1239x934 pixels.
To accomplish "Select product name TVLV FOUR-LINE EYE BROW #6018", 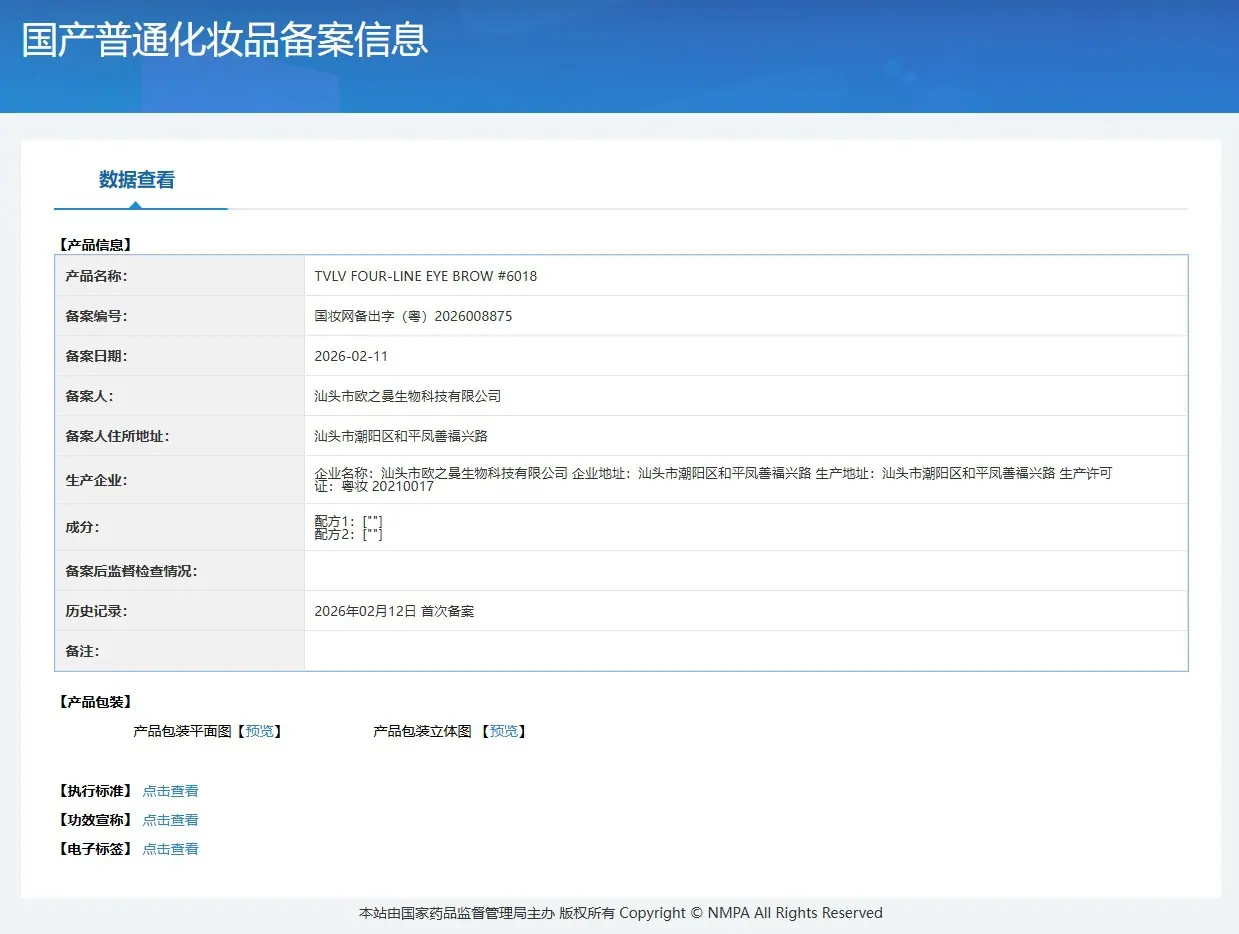I will point(426,276).
